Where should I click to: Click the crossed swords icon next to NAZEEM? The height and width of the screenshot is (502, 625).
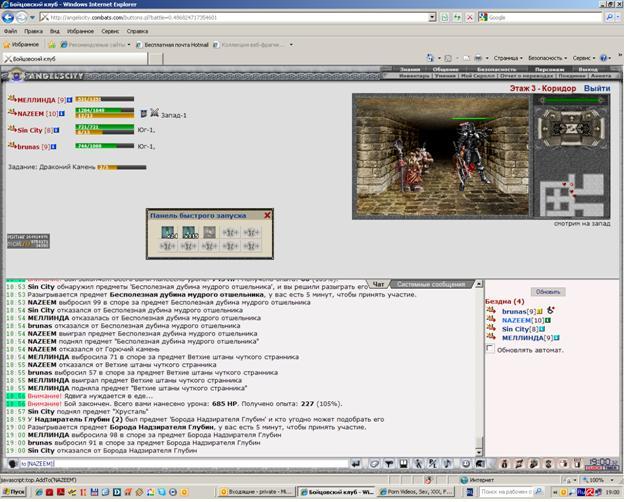(x=154, y=113)
